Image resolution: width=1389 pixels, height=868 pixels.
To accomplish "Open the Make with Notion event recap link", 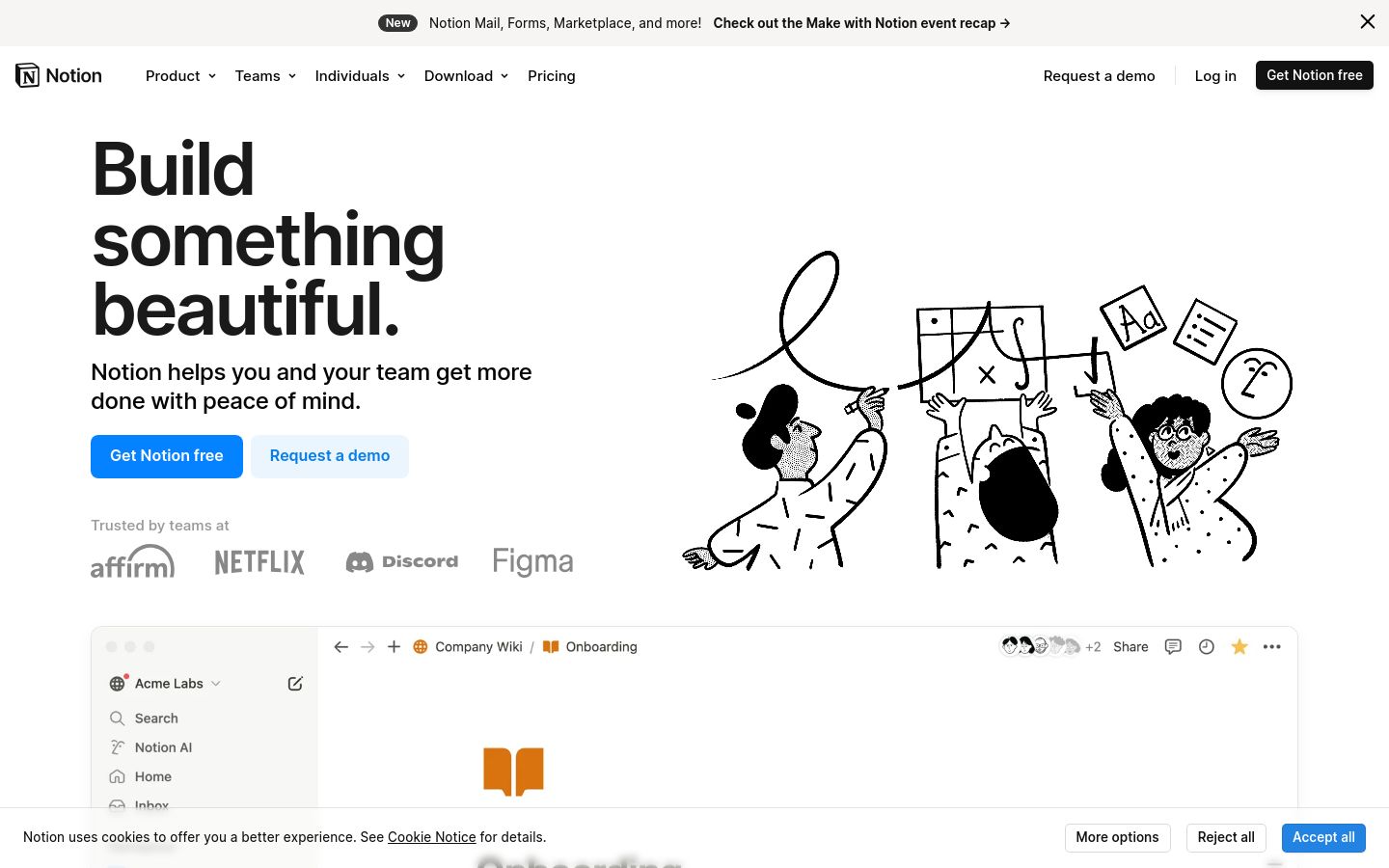I will pyautogui.click(x=861, y=23).
